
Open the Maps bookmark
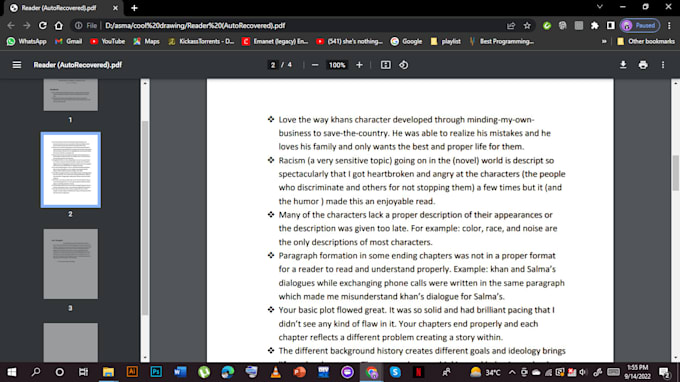147,41
